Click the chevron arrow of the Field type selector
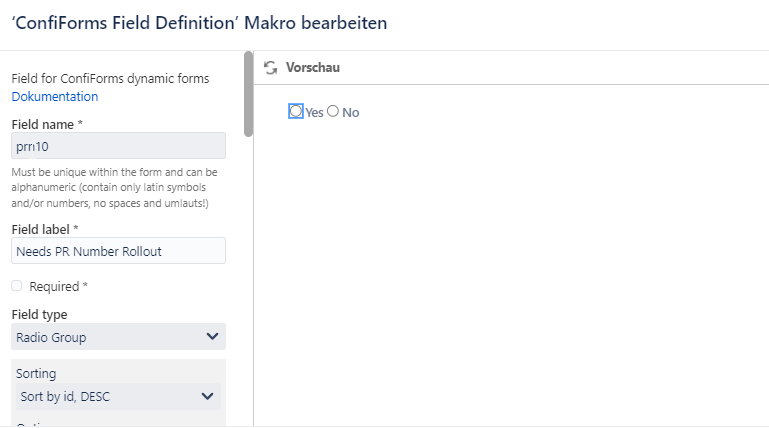Viewport: 769px width, 428px height. pos(212,337)
